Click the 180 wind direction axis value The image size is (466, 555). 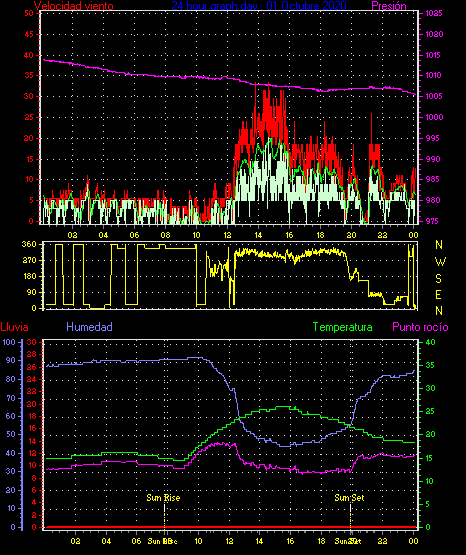point(29,276)
